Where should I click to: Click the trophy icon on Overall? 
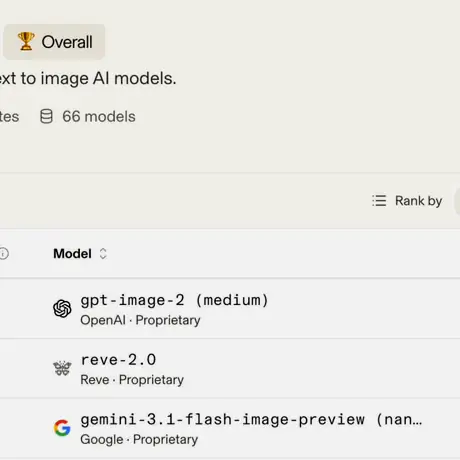[26, 41]
